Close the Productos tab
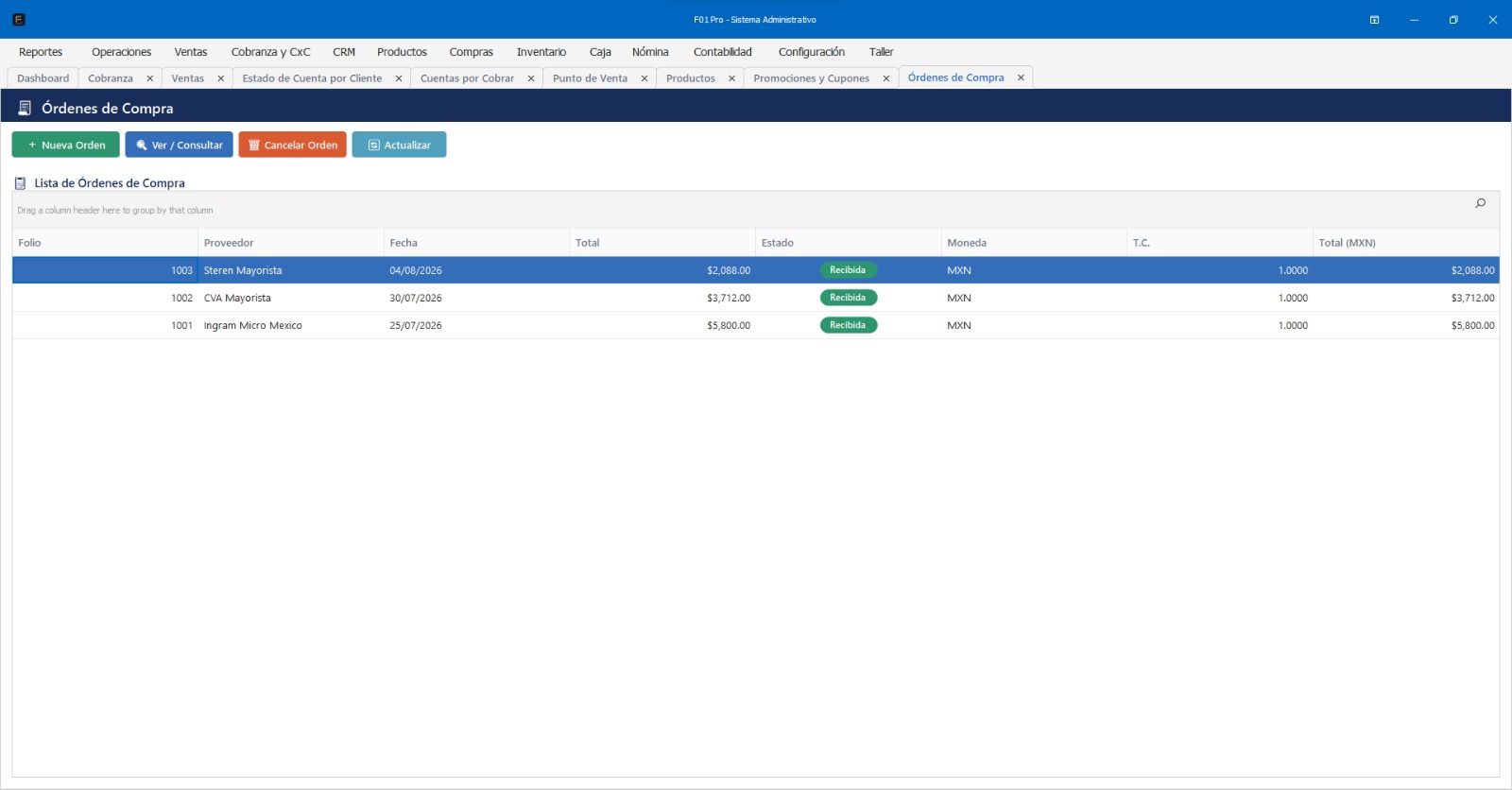Image resolution: width=1512 pixels, height=790 pixels. coord(731,78)
